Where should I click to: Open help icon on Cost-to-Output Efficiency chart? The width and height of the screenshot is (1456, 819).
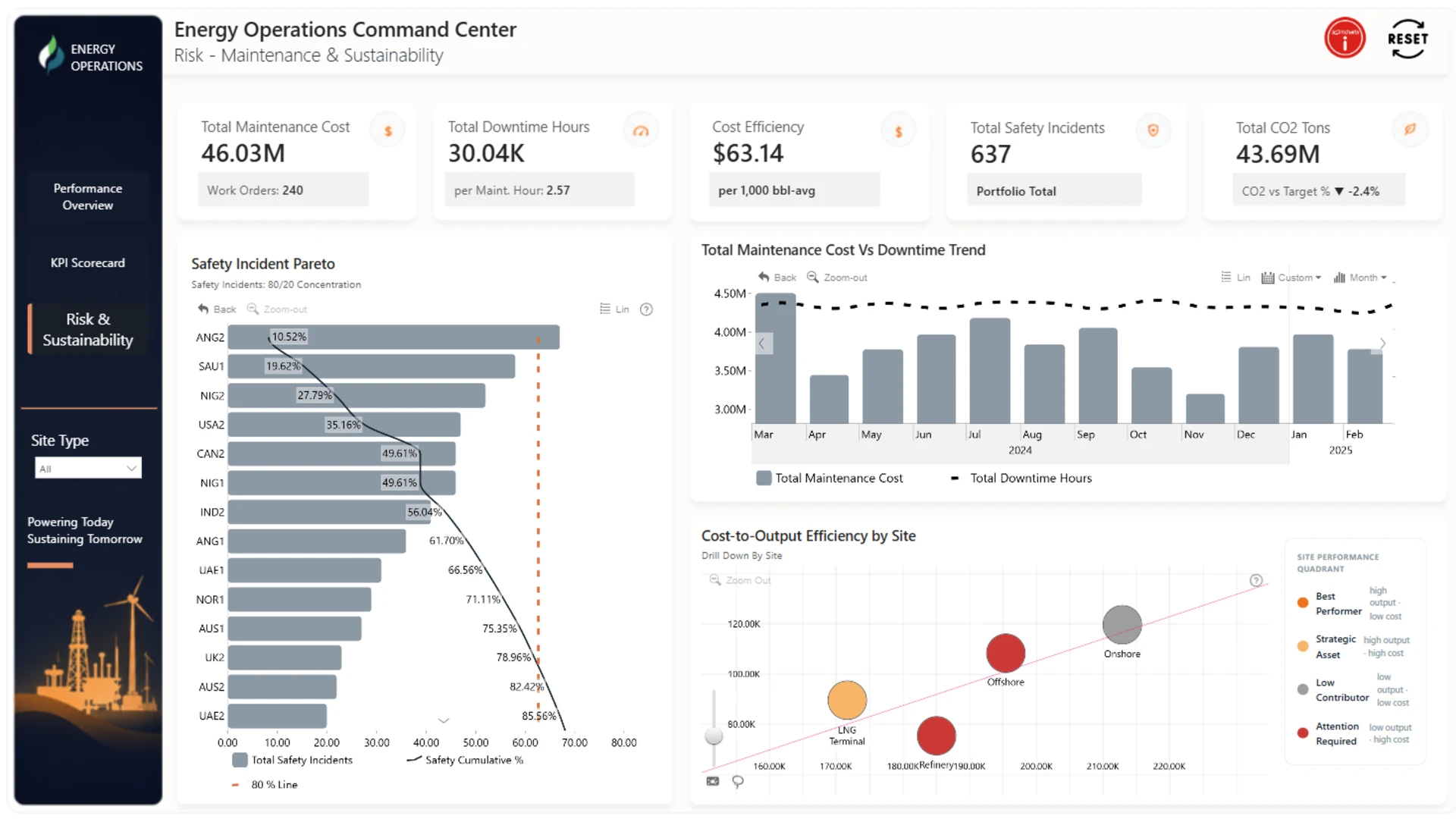(x=1256, y=580)
